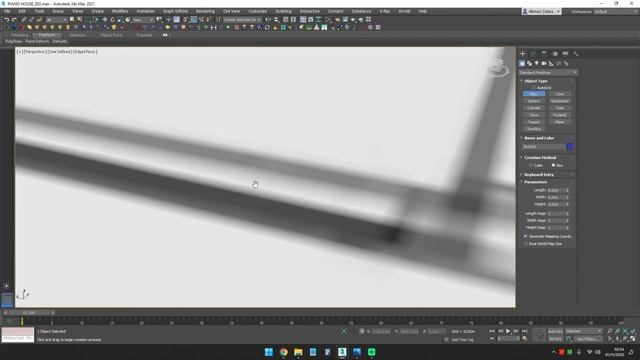Toggle the AutoGrid checkbox

533,88
